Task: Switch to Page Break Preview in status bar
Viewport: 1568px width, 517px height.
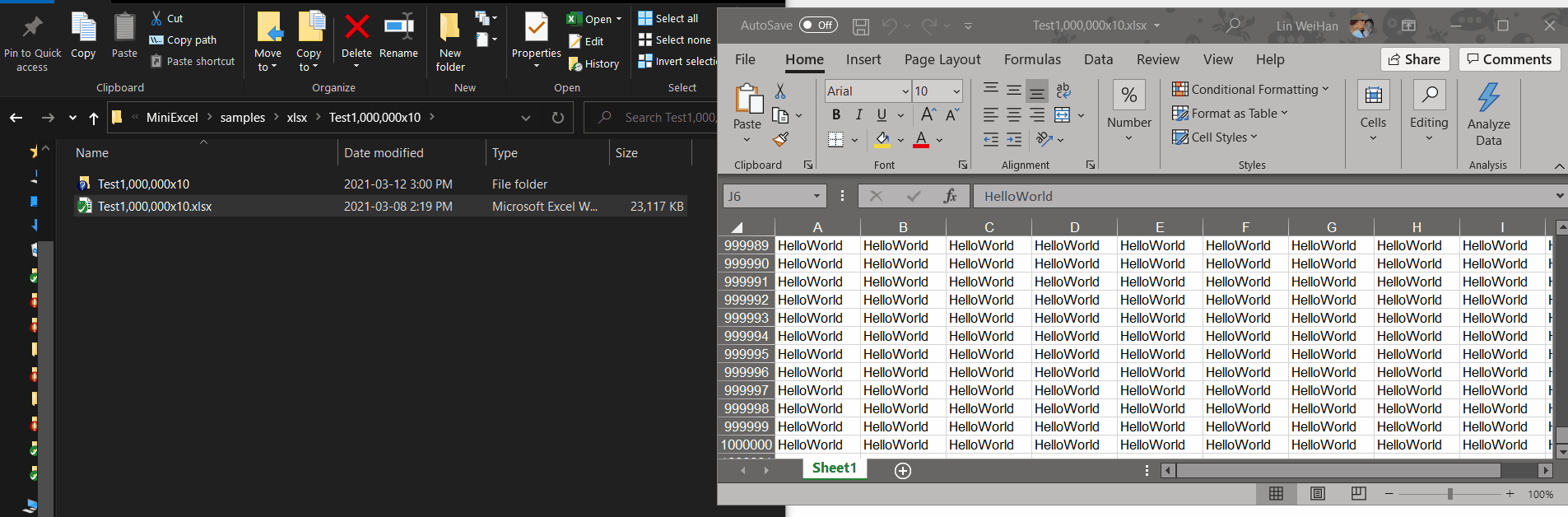Action: 1359,493
